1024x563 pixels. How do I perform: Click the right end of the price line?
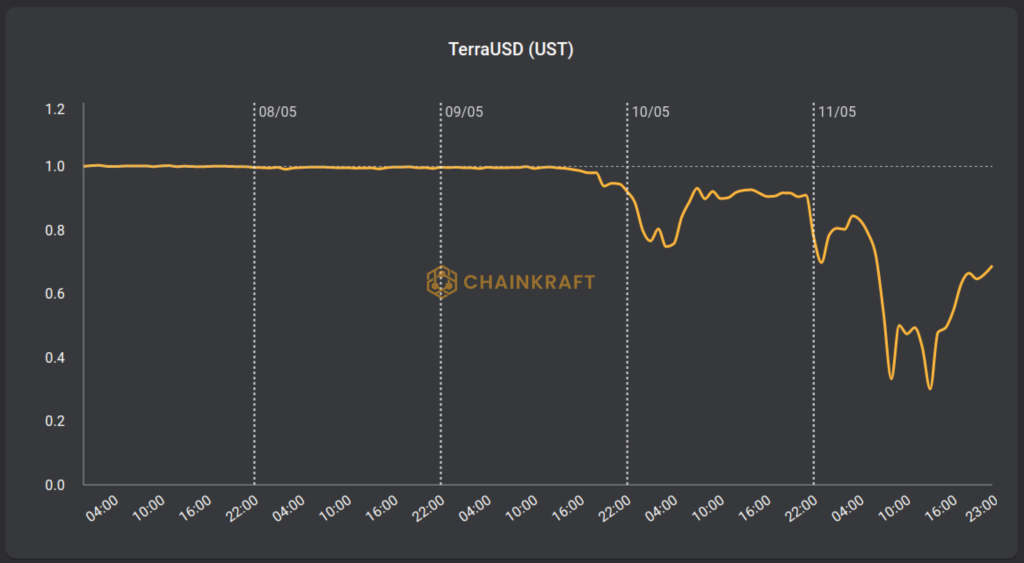[x=991, y=266]
